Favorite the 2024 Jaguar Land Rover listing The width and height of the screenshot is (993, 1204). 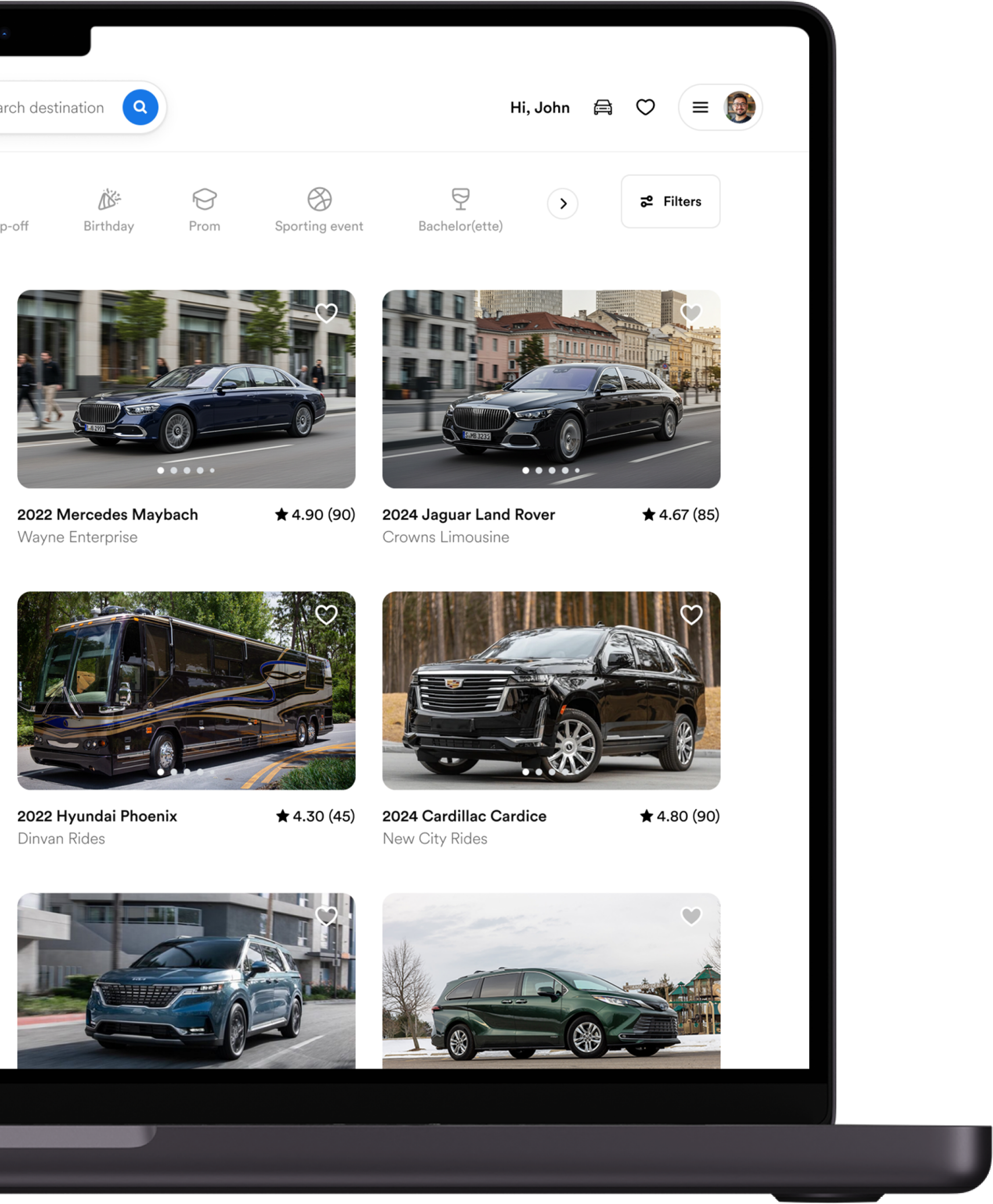pyautogui.click(x=691, y=313)
